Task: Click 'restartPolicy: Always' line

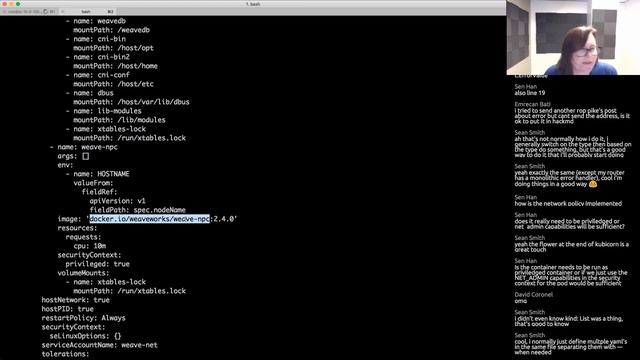Action: point(84,318)
